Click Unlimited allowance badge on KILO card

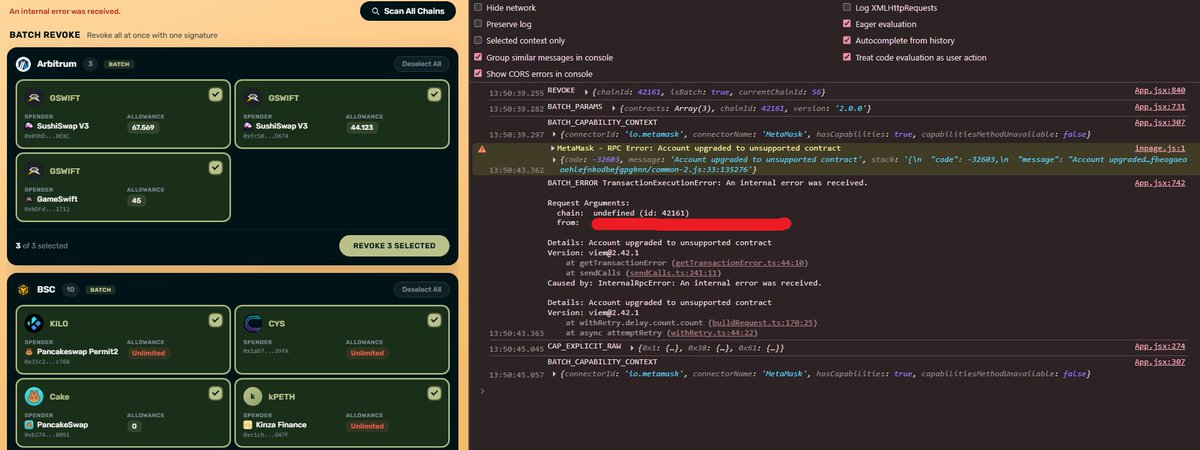[x=148, y=353]
